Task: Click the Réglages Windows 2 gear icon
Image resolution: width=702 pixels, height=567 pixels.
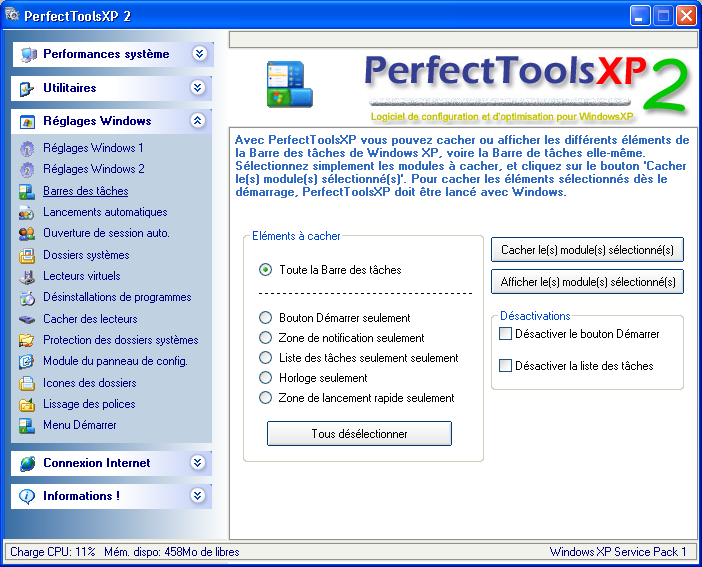Action: pyautogui.click(x=27, y=169)
